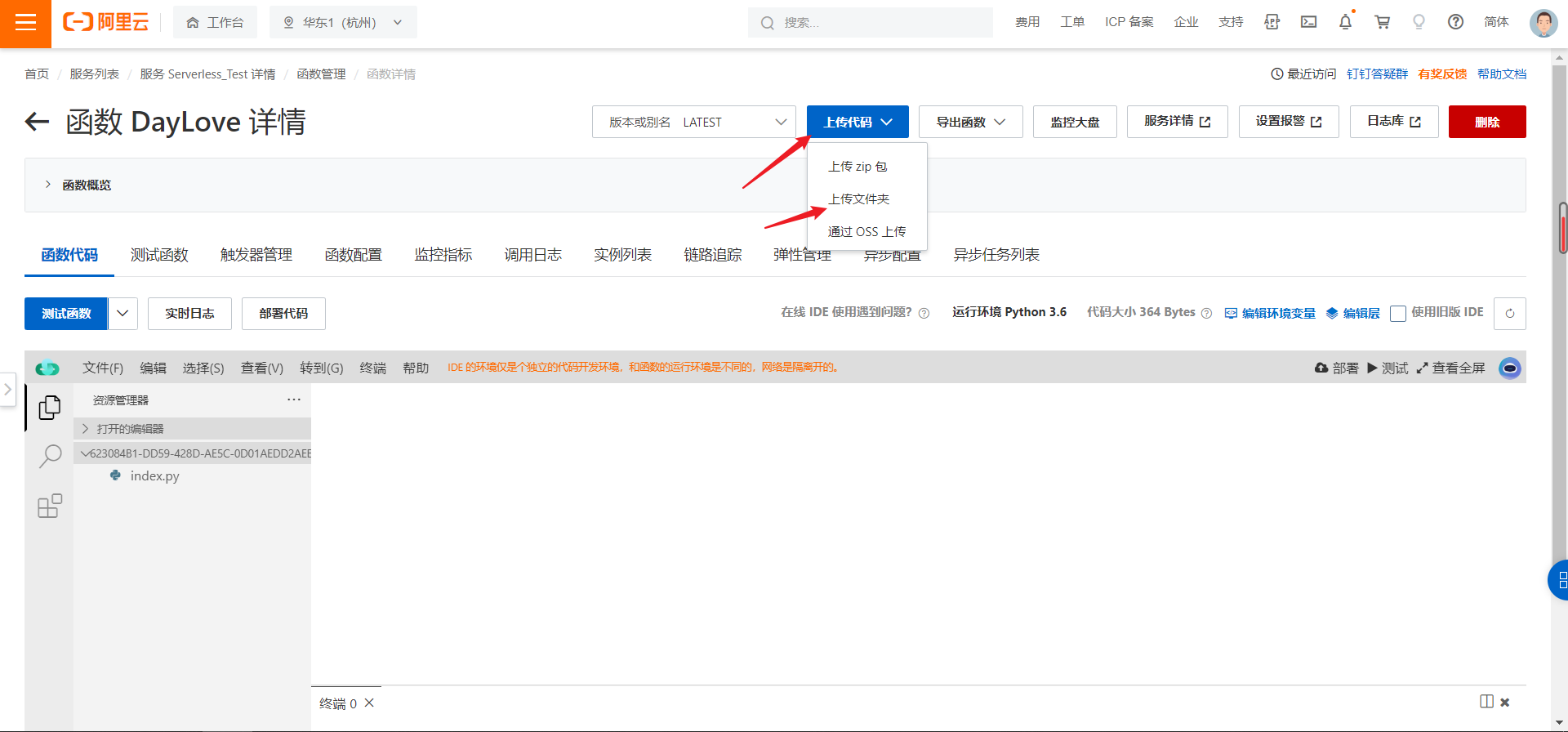Click the IDE cloud logo icon
Viewport: 1568px width, 732px height.
tap(47, 368)
